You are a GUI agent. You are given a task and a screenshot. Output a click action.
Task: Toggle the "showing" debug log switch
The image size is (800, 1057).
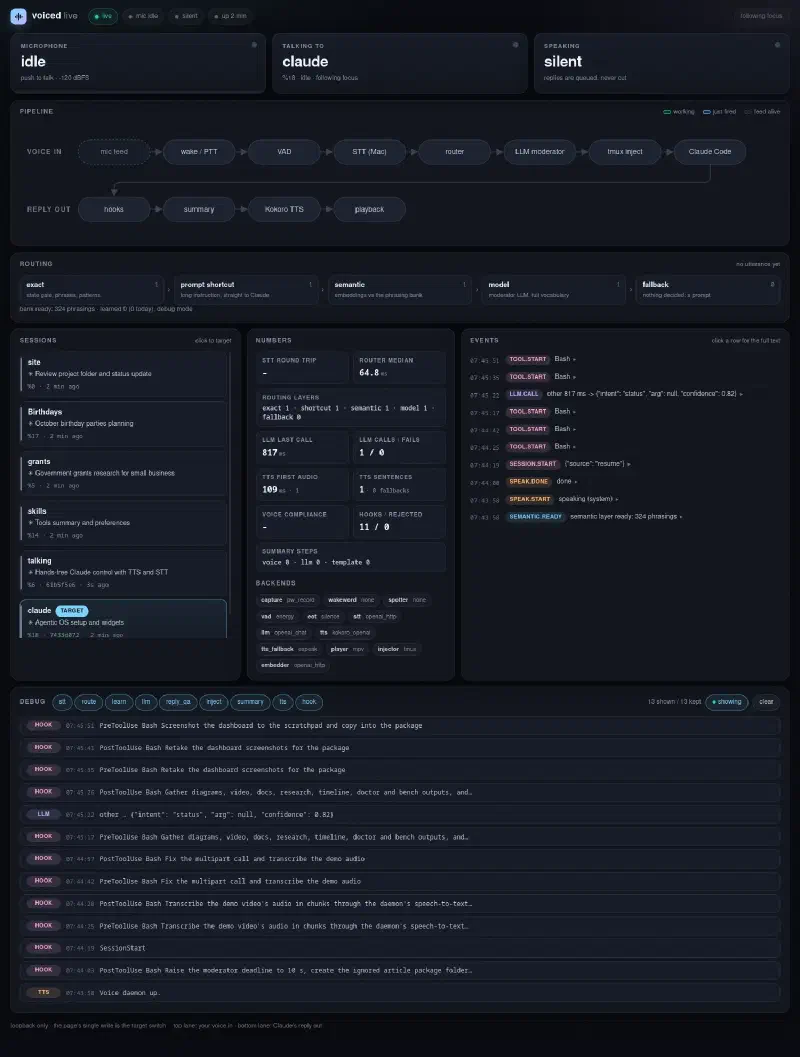[727, 702]
